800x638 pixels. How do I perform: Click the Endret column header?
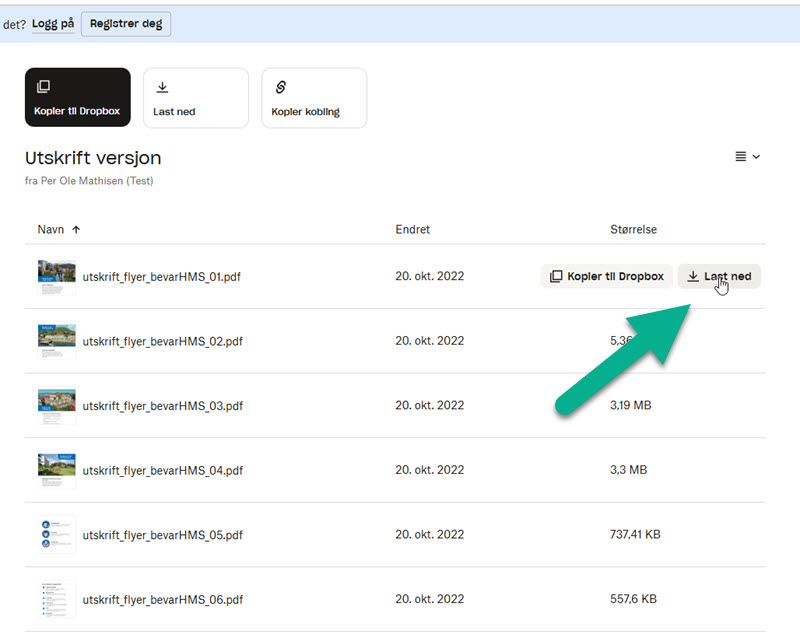tap(412, 229)
